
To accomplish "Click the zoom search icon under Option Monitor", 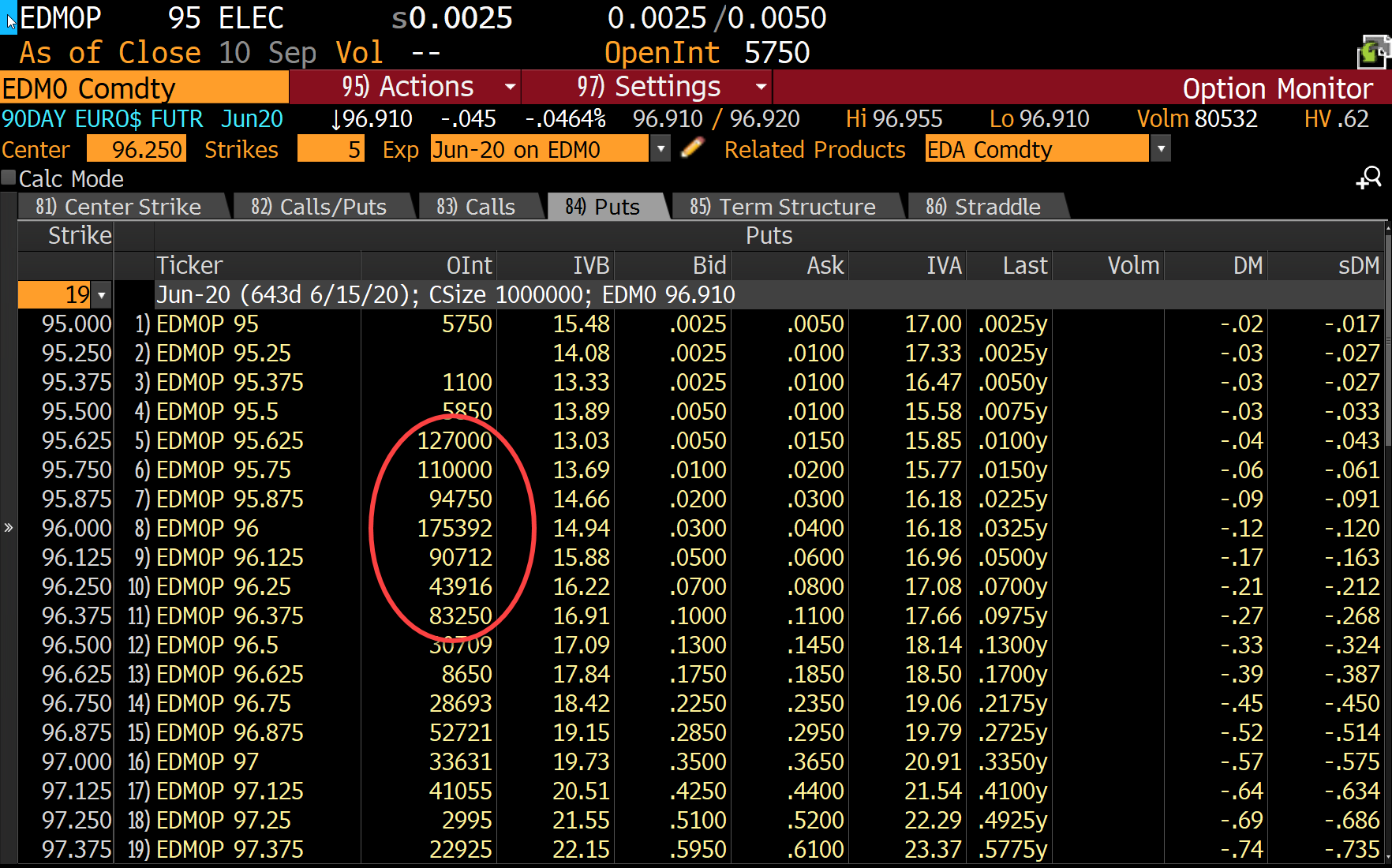I will [1369, 178].
